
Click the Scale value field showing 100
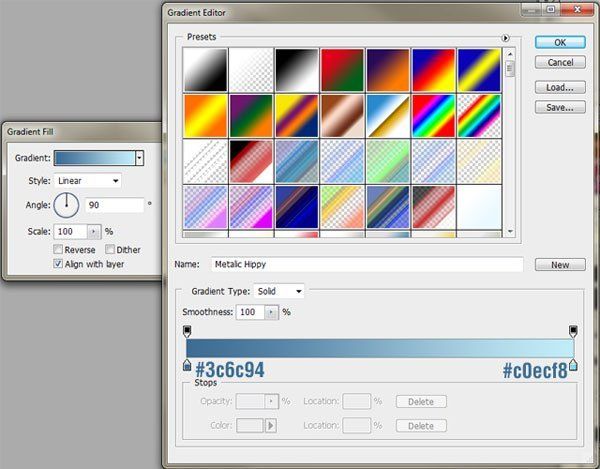pyautogui.click(x=71, y=231)
